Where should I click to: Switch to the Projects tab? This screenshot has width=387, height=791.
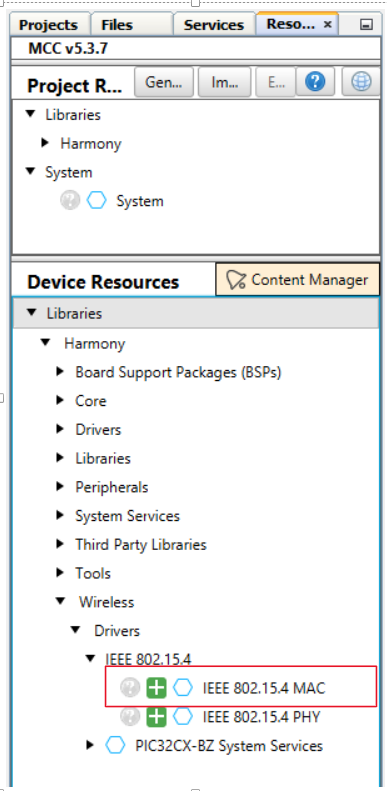[x=48, y=25]
